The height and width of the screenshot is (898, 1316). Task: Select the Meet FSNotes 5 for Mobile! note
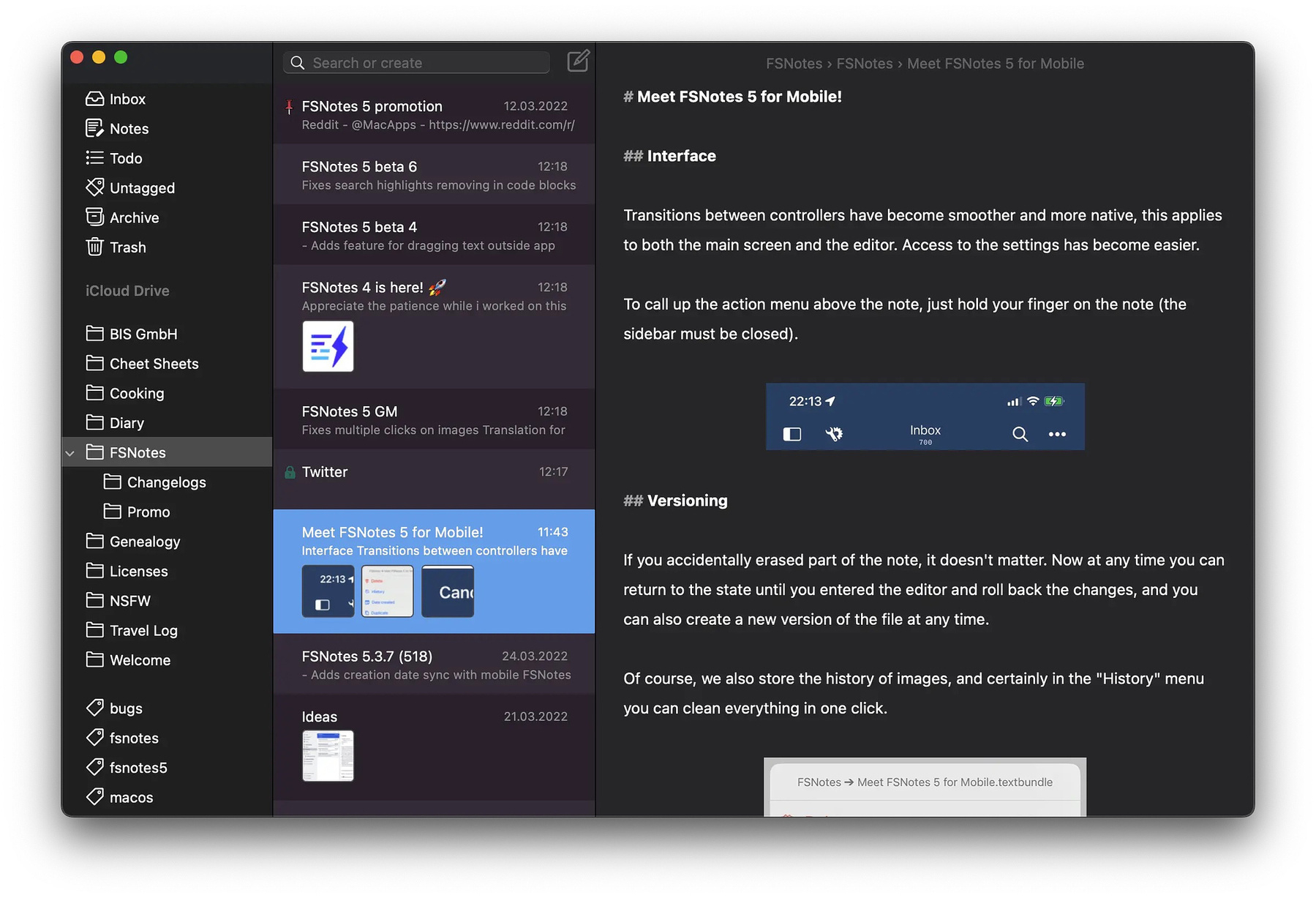(x=434, y=572)
